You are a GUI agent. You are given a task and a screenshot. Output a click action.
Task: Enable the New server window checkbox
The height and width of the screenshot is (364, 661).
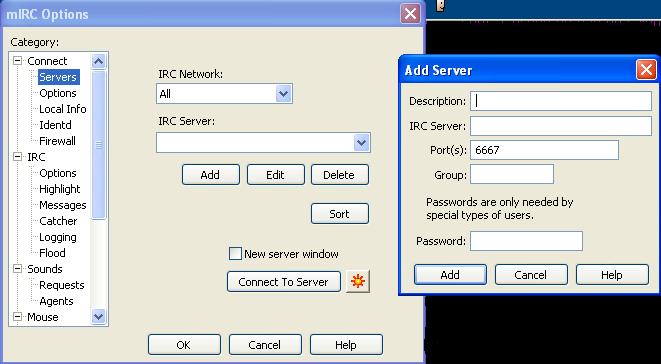(235, 254)
